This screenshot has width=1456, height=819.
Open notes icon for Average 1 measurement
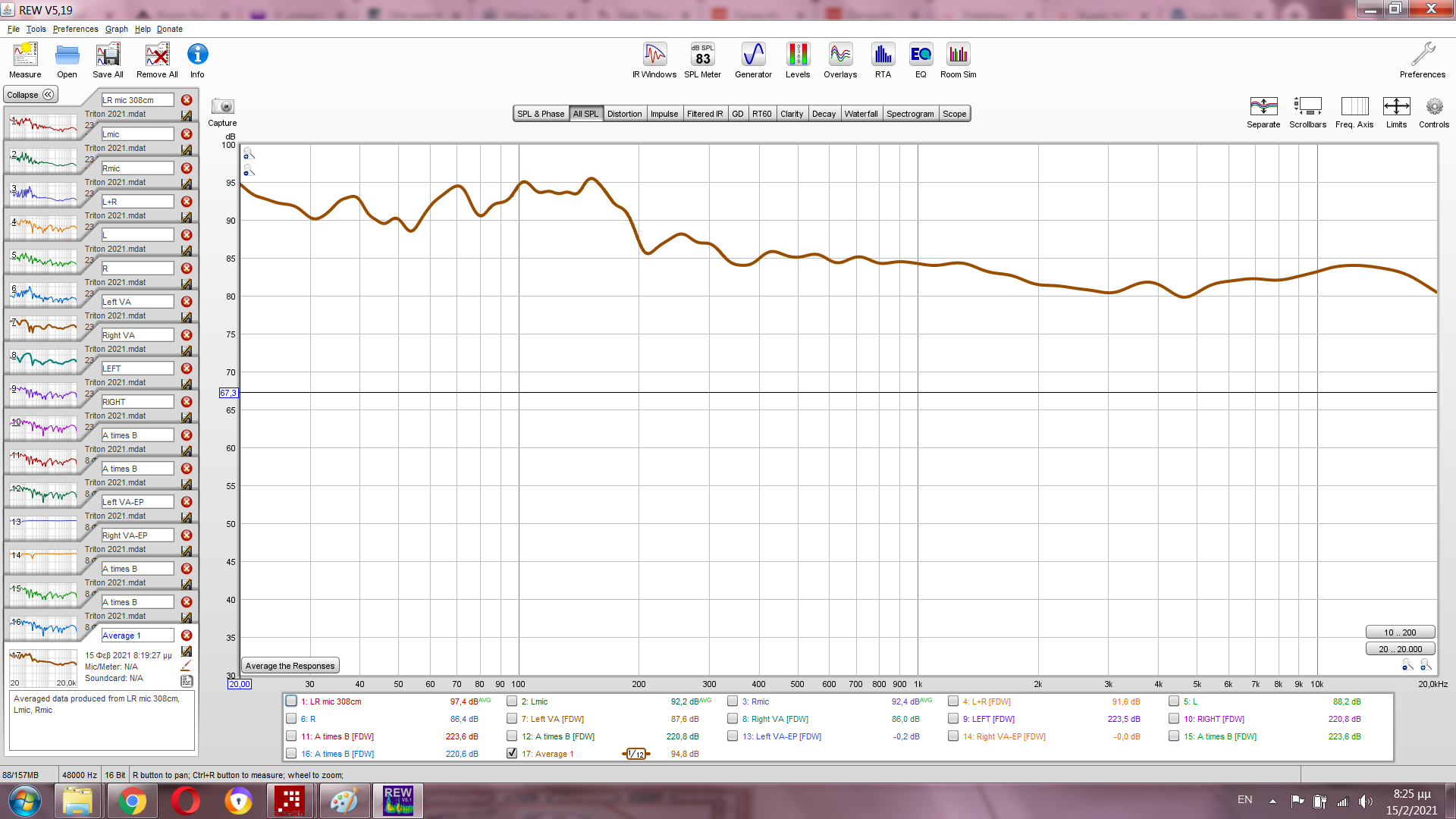187,681
